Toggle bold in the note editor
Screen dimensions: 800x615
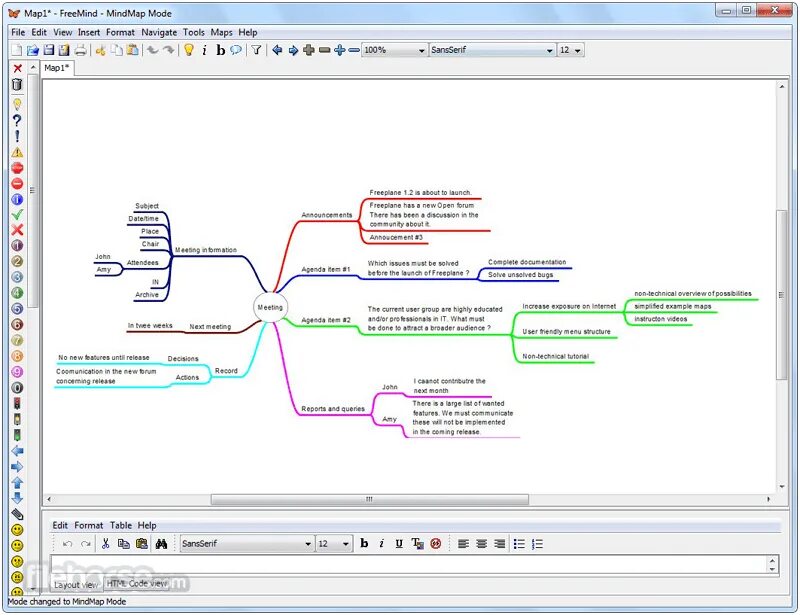click(x=364, y=544)
